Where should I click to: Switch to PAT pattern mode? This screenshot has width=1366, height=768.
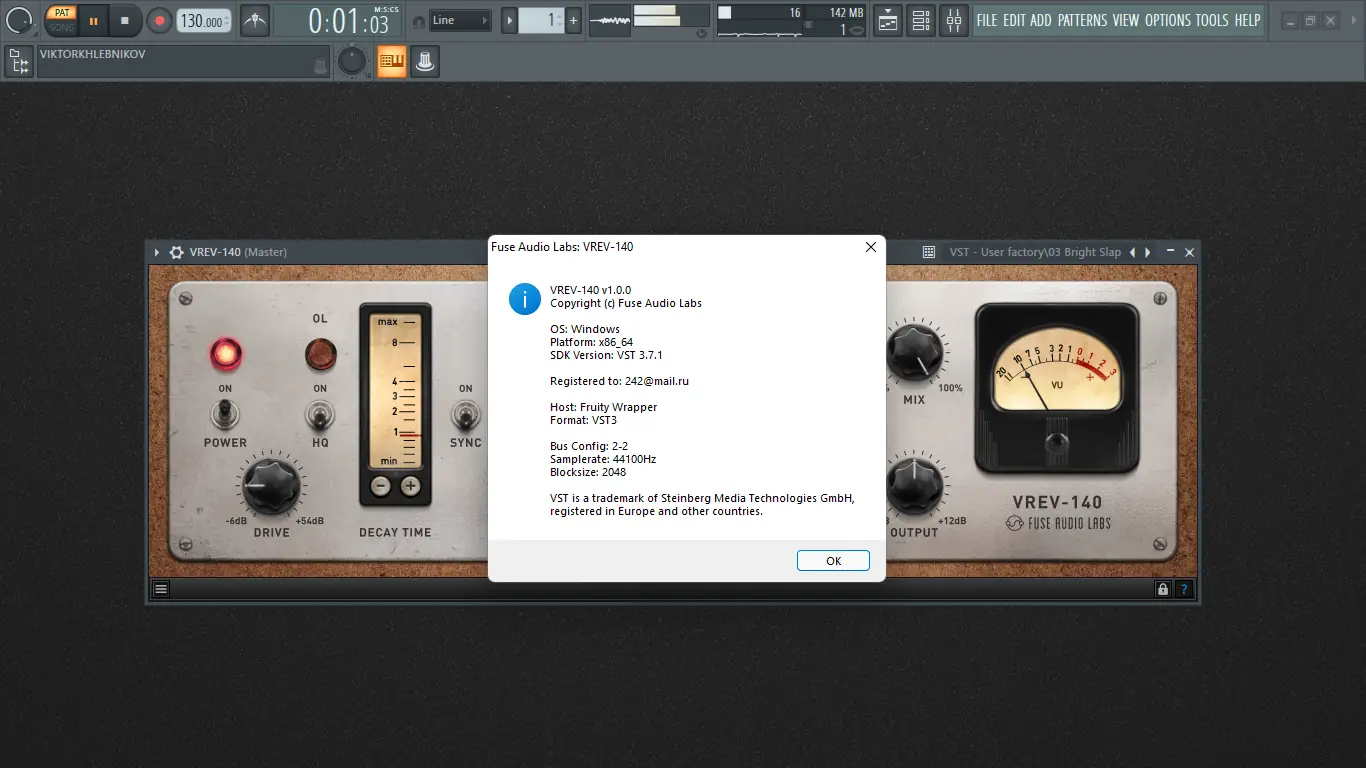point(62,13)
